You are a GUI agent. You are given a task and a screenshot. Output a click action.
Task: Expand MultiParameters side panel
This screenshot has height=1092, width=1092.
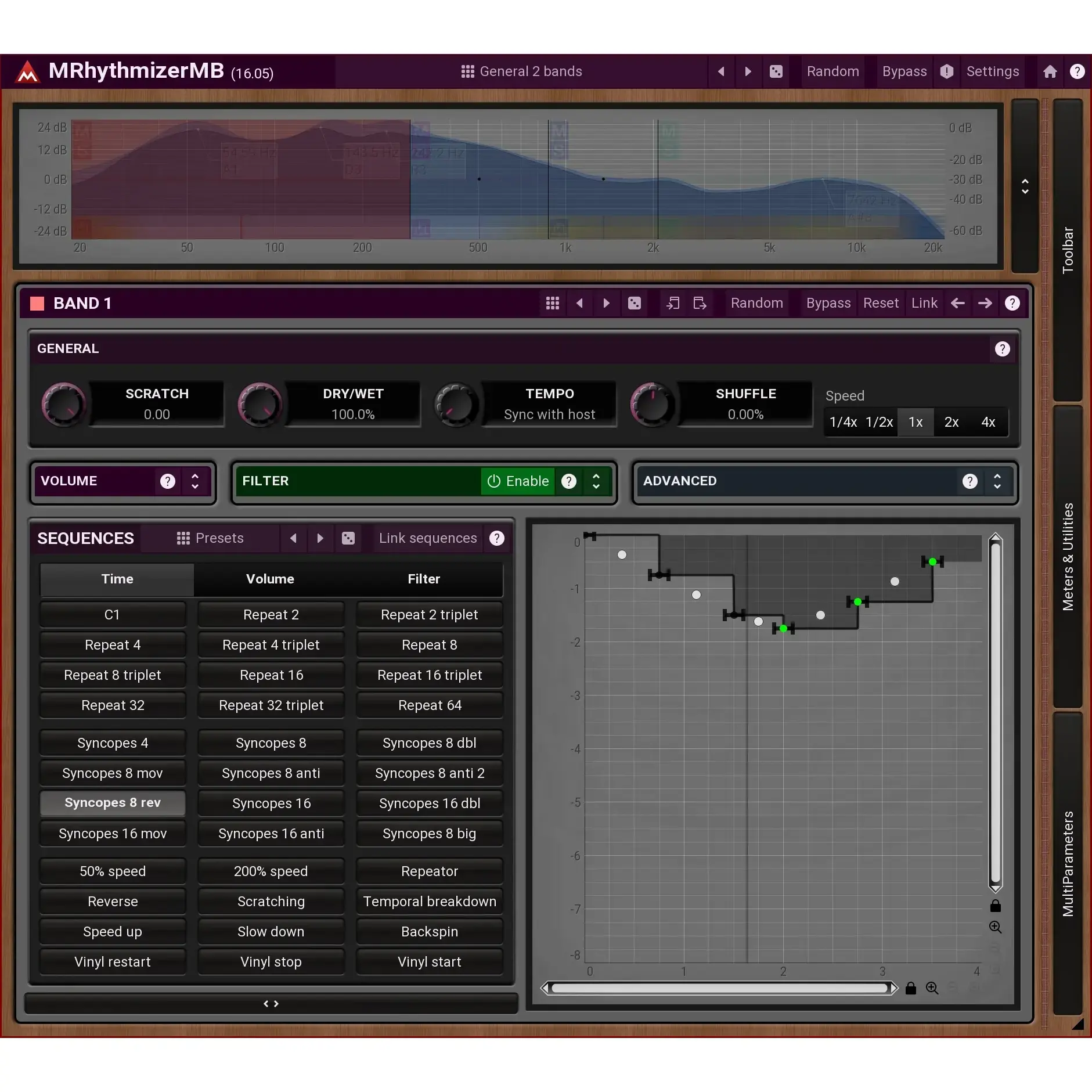point(1068,863)
